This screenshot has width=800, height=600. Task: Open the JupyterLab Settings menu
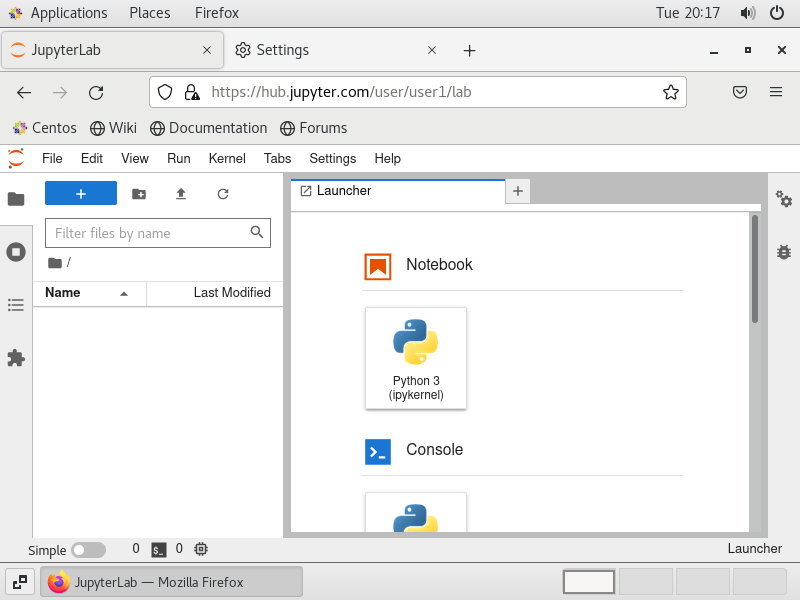[333, 159]
